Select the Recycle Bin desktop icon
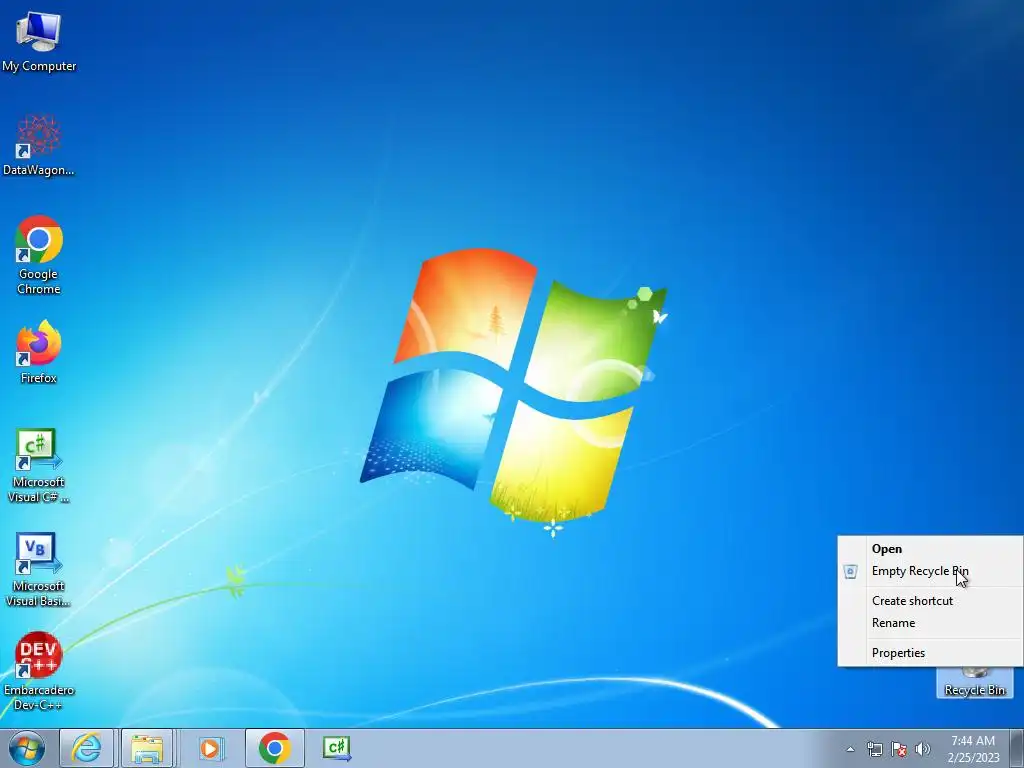The height and width of the screenshot is (768, 1024). [x=974, y=682]
